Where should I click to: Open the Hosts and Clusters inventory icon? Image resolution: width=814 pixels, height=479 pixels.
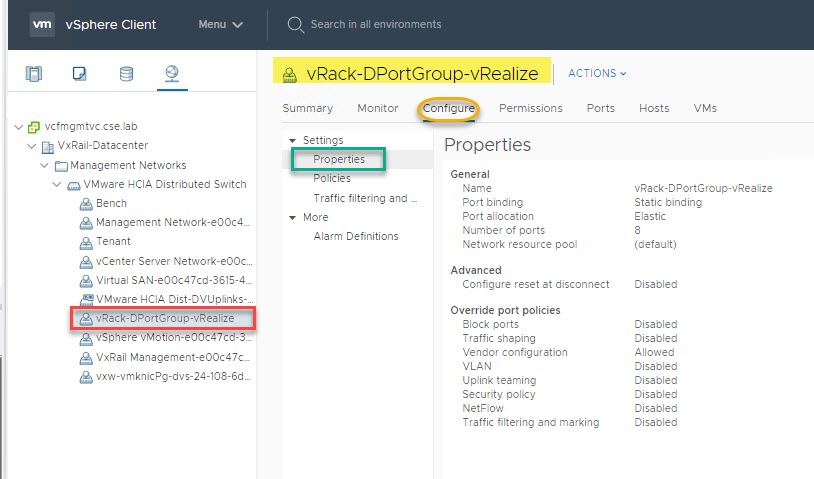click(x=35, y=73)
